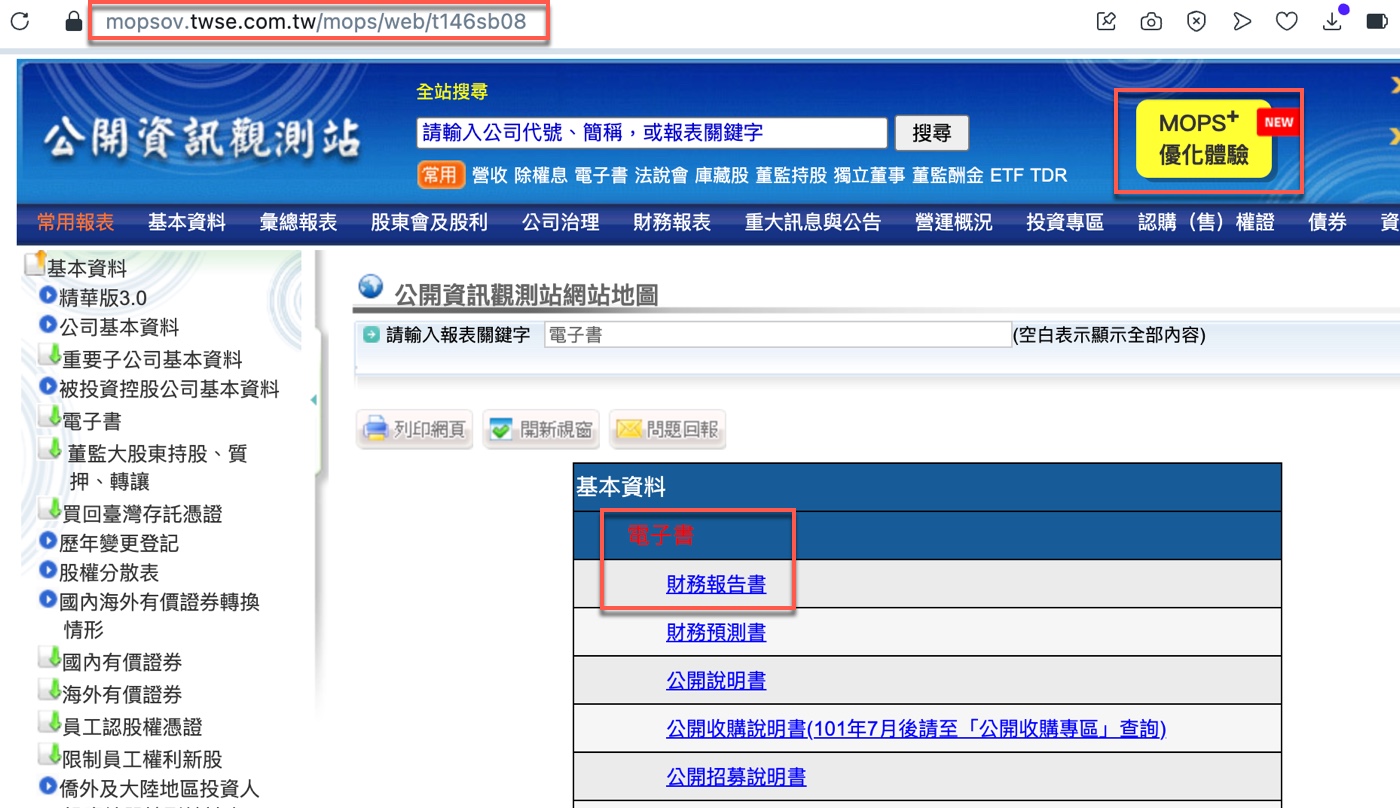Click the 全站搜尋 company search field

[x=651, y=132]
